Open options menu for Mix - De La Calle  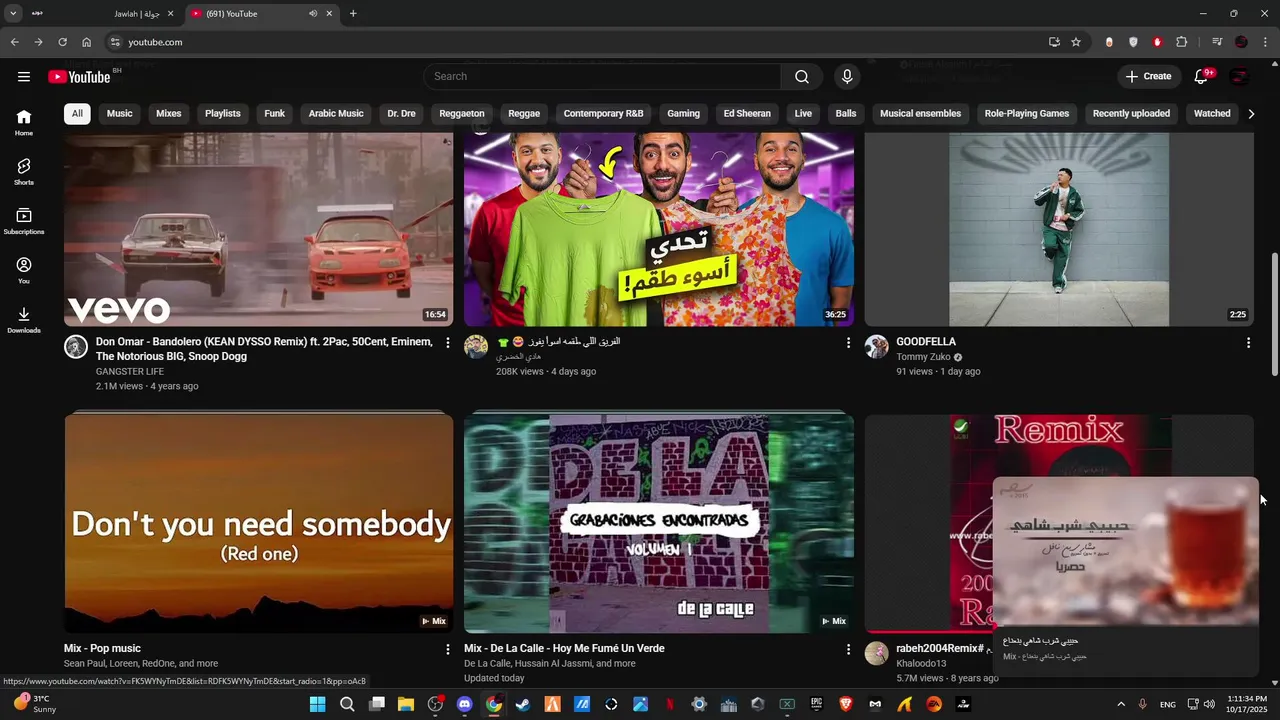coord(848,649)
